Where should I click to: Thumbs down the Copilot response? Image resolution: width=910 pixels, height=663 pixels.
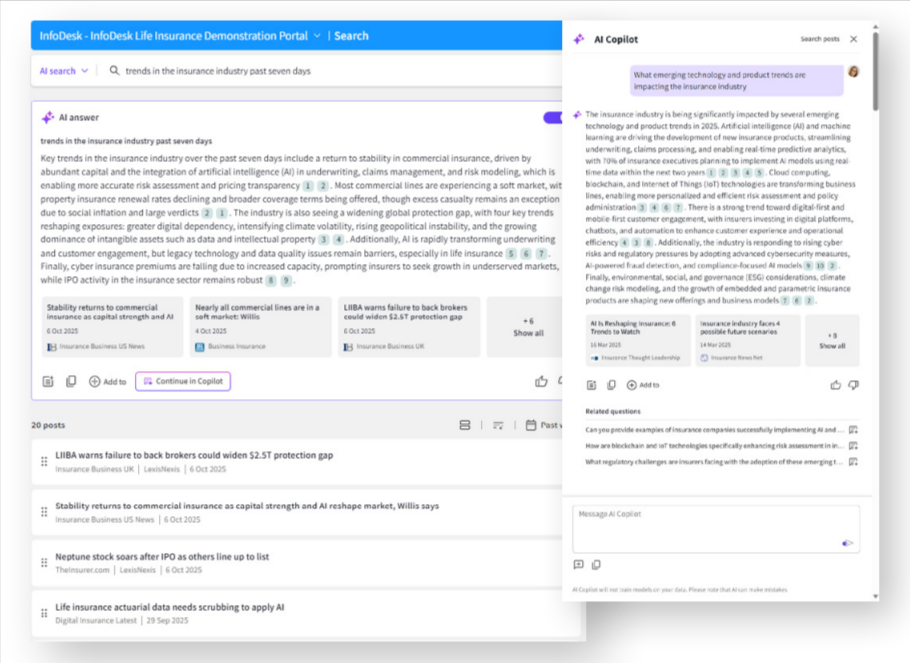pyautogui.click(x=854, y=383)
